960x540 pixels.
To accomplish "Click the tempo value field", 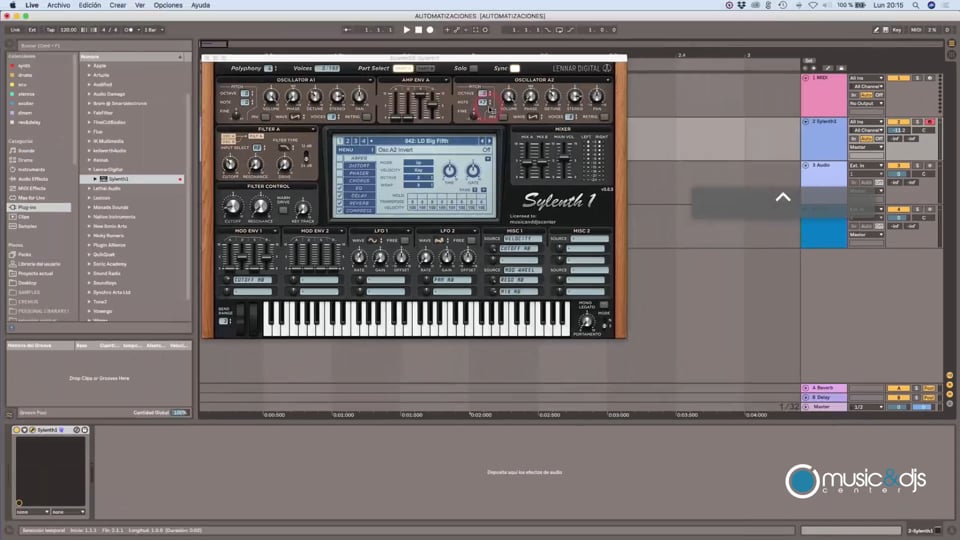I will pyautogui.click(x=68, y=29).
